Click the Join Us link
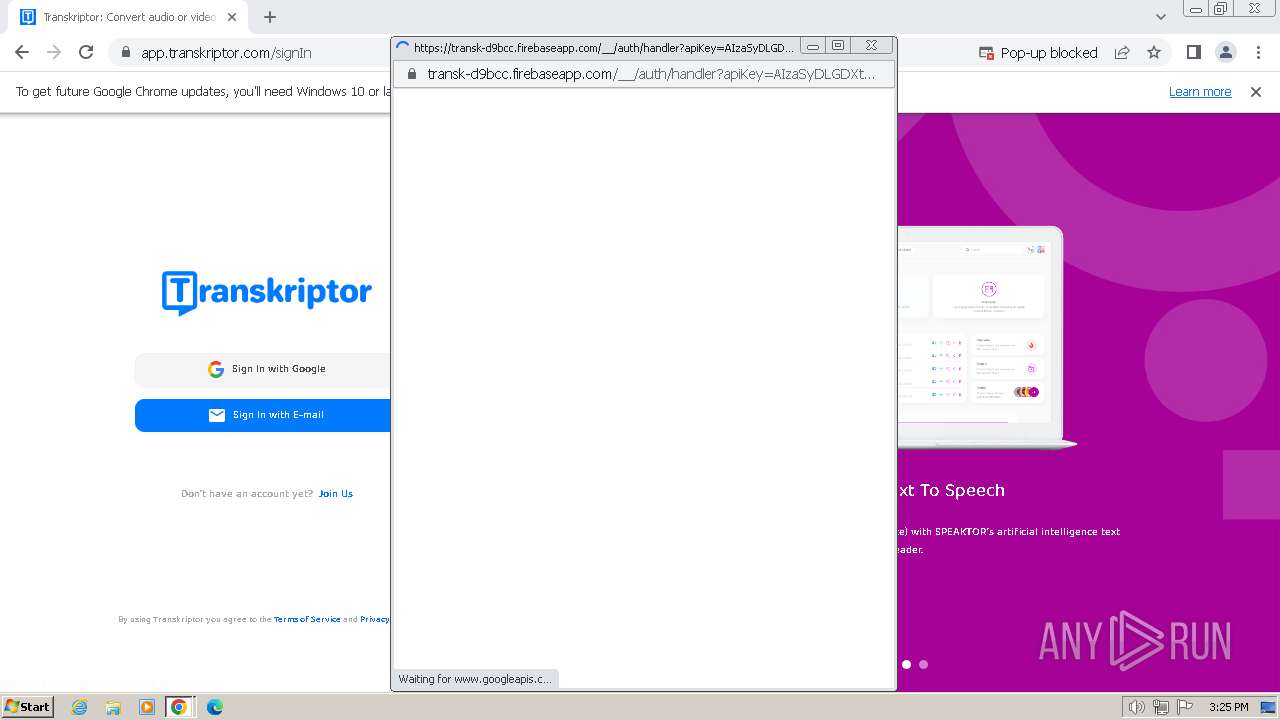Screen dimensions: 1280x720 (x=335, y=493)
